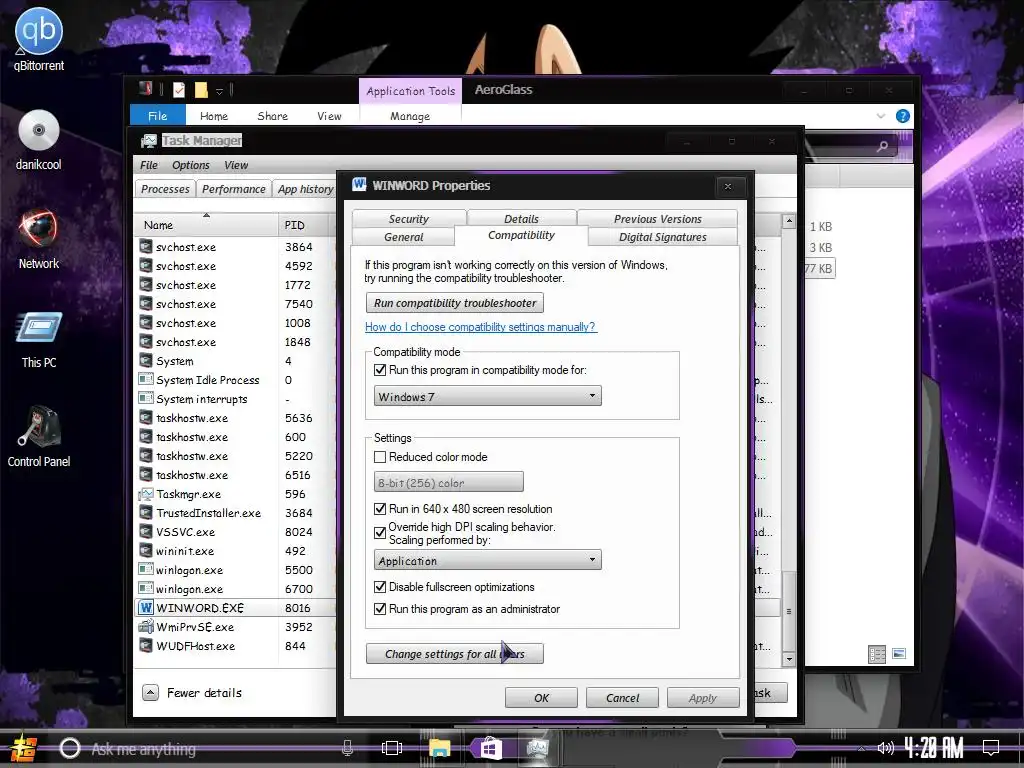Click the Word icon of WINWORD.EXE row
The image size is (1024, 768).
tap(146, 608)
